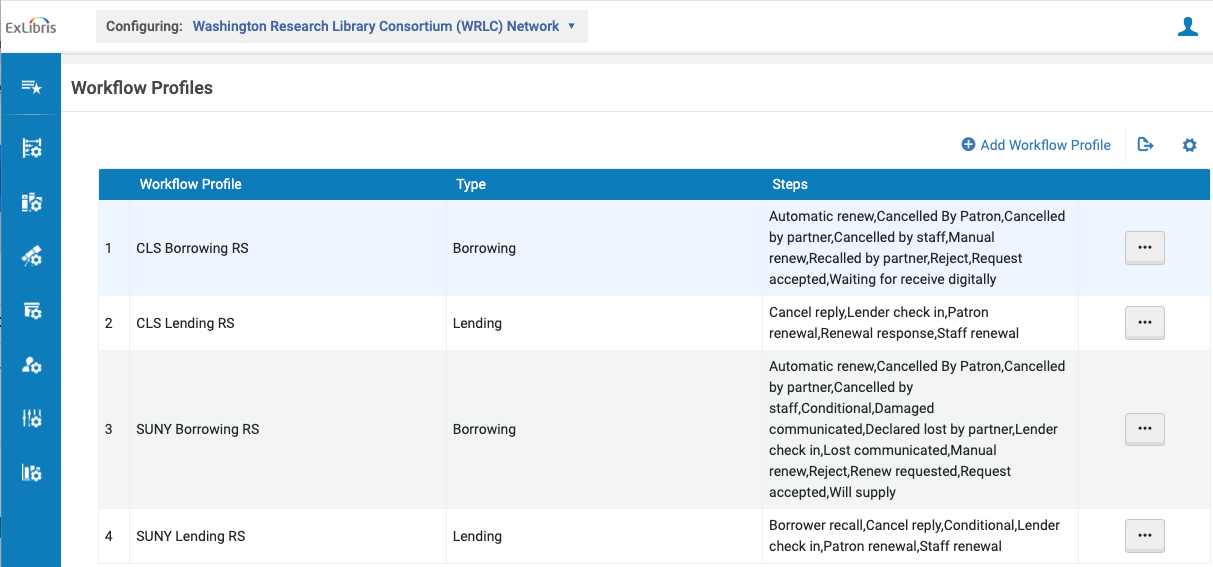Open User Management configuration icon
The width and height of the screenshot is (1213, 567).
31,364
